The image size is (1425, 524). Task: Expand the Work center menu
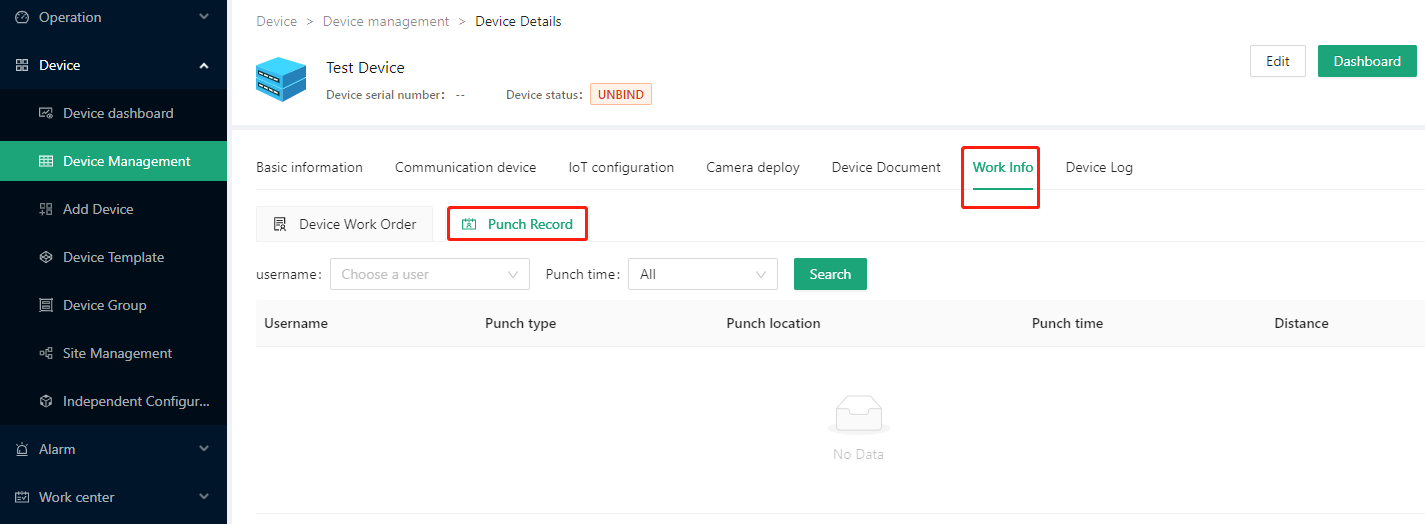(x=204, y=497)
